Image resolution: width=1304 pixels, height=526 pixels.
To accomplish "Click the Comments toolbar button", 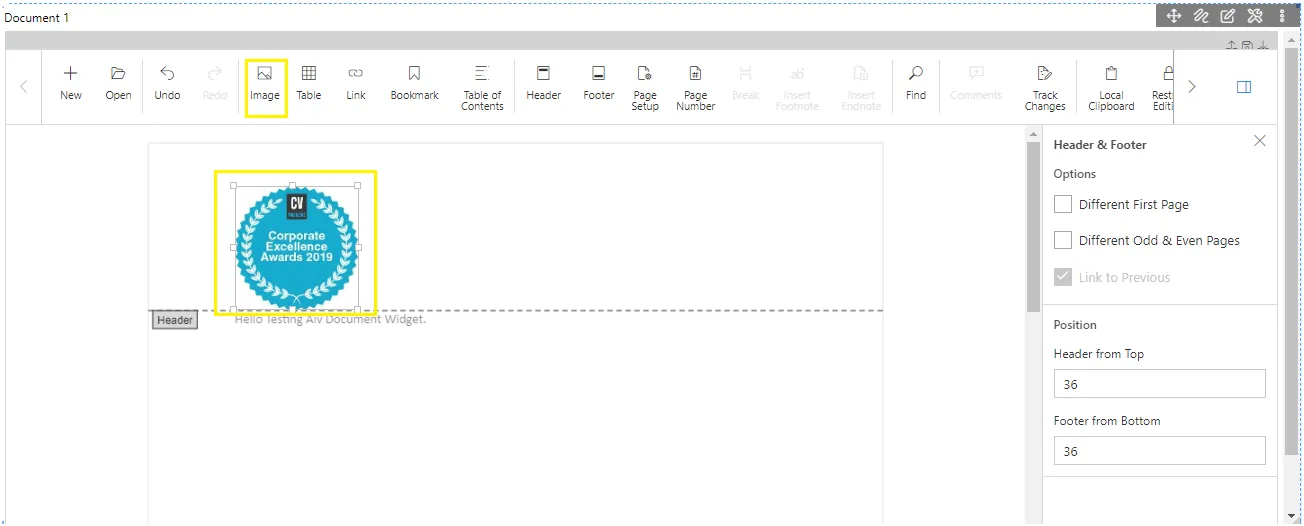I will [976, 84].
